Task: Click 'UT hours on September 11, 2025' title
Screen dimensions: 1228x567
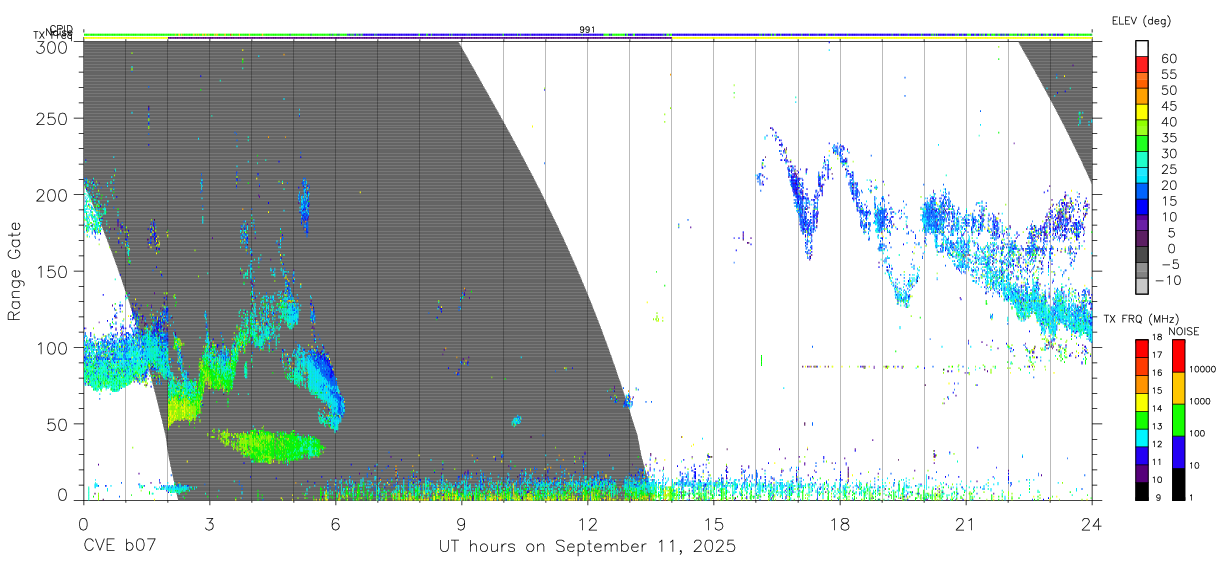Action: point(587,546)
